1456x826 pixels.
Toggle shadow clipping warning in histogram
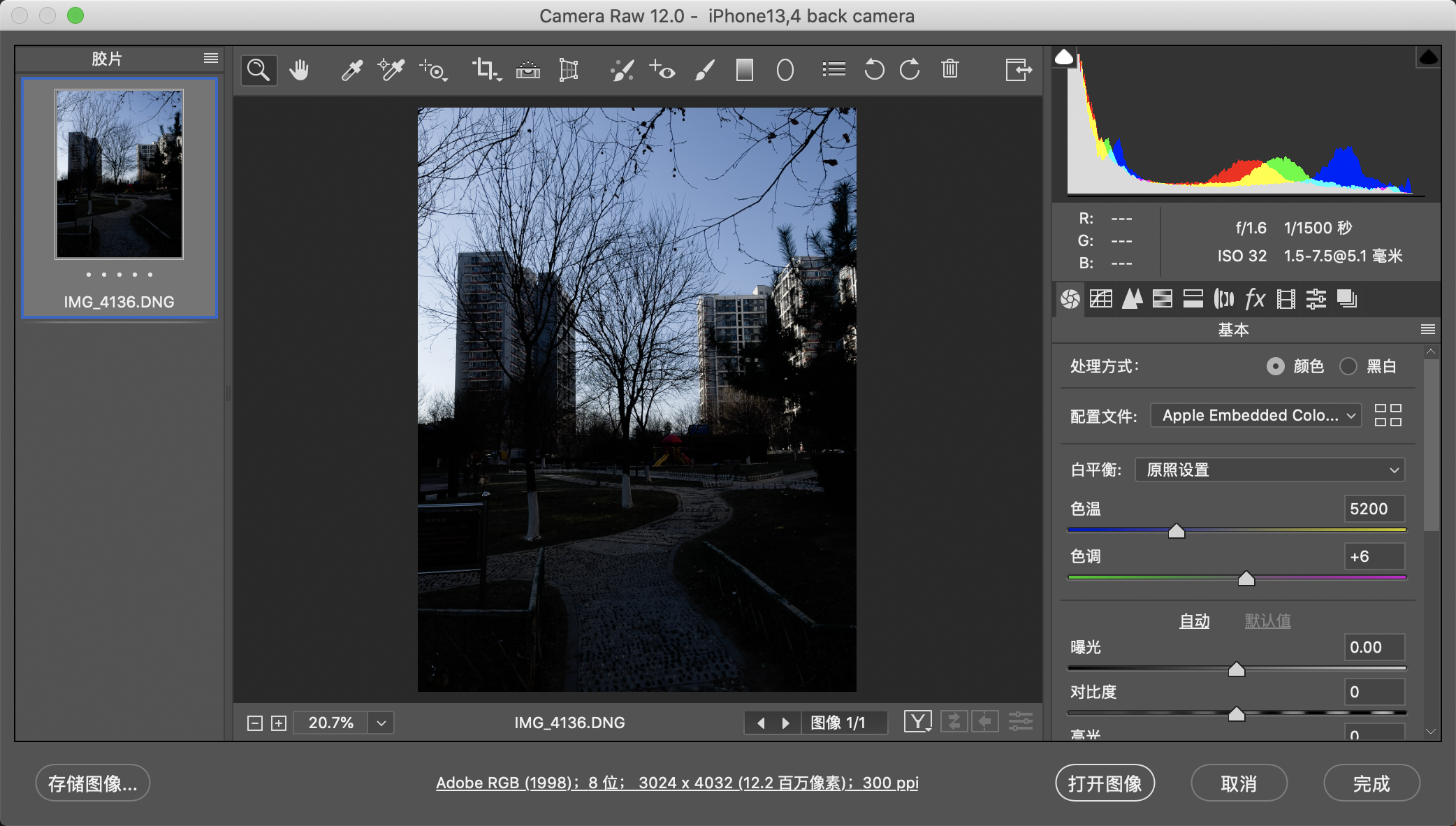click(1064, 57)
